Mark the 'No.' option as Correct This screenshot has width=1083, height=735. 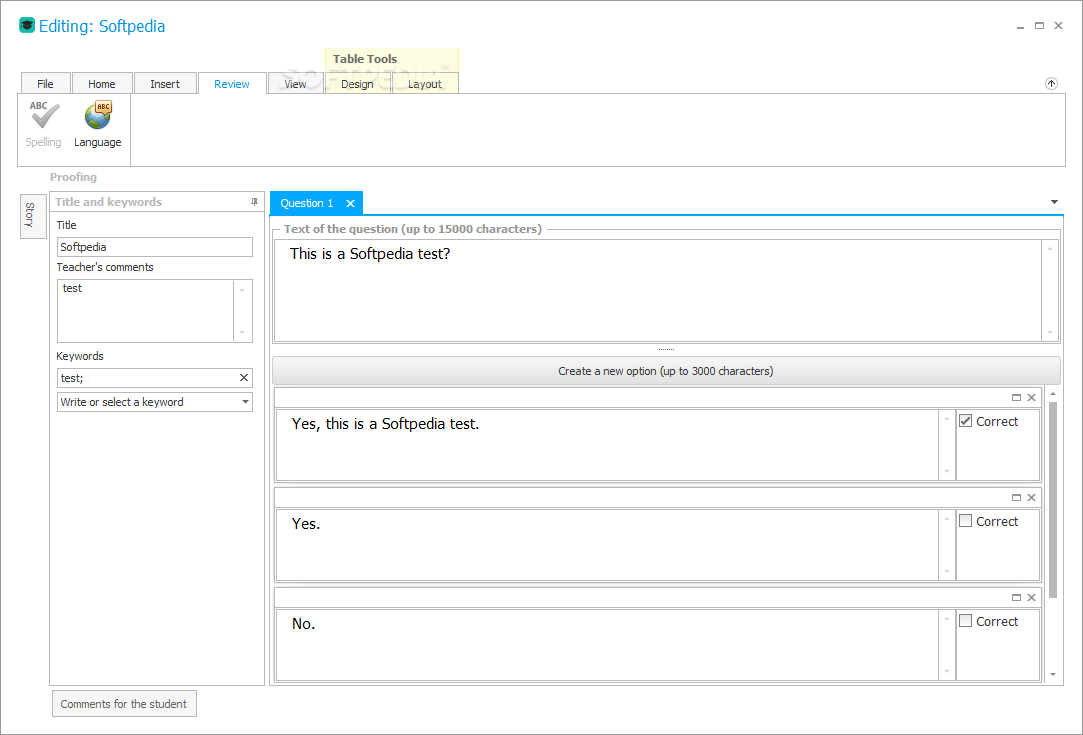966,621
